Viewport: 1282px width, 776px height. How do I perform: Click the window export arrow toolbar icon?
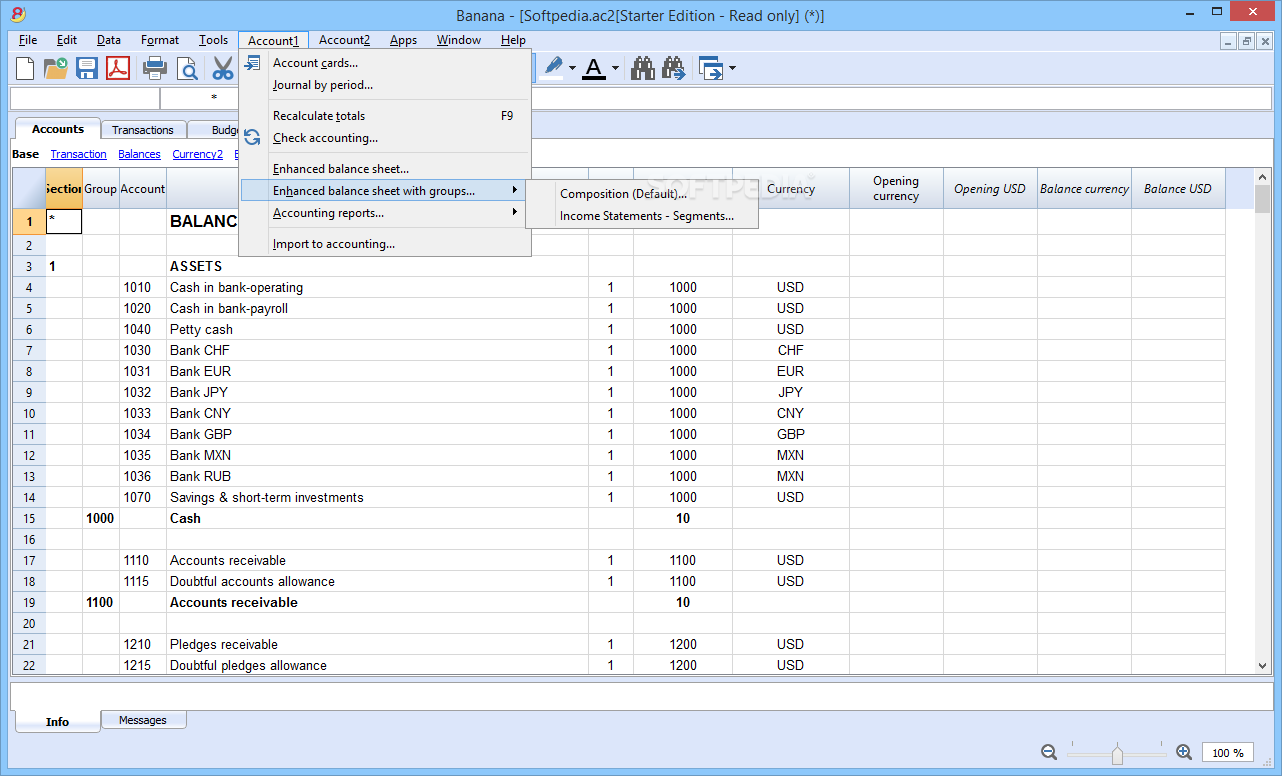point(711,68)
